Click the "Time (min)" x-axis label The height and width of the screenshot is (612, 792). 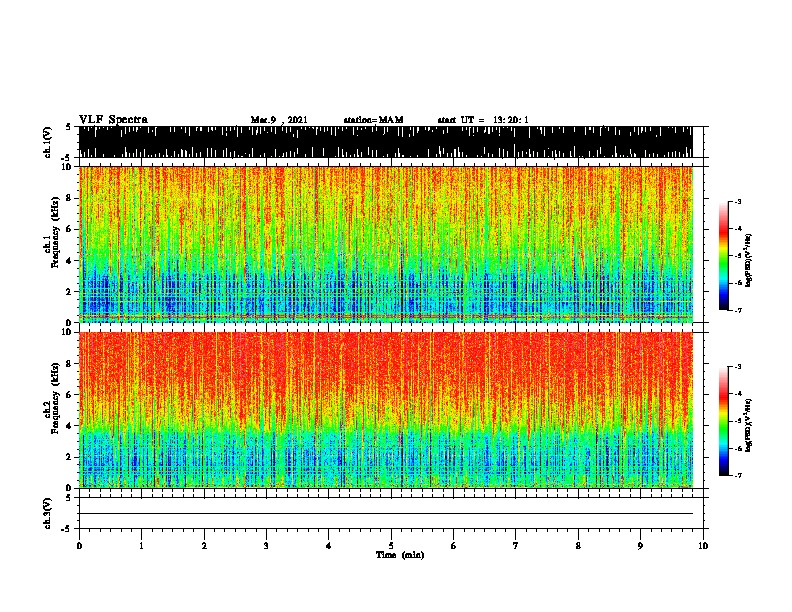pos(400,555)
